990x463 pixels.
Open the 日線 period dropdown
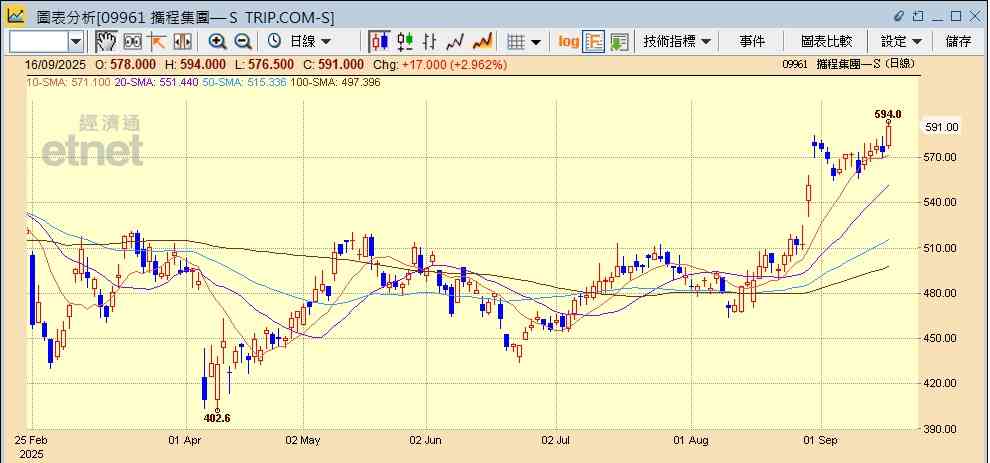point(310,42)
